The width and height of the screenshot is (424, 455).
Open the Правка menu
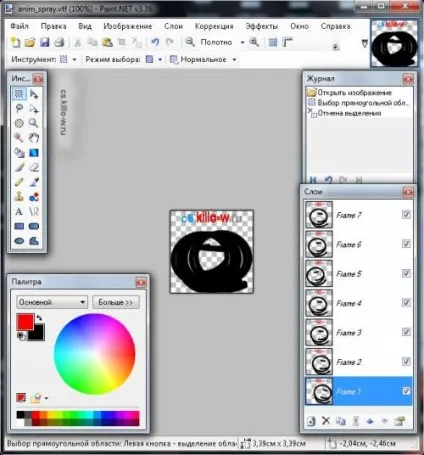[54, 26]
